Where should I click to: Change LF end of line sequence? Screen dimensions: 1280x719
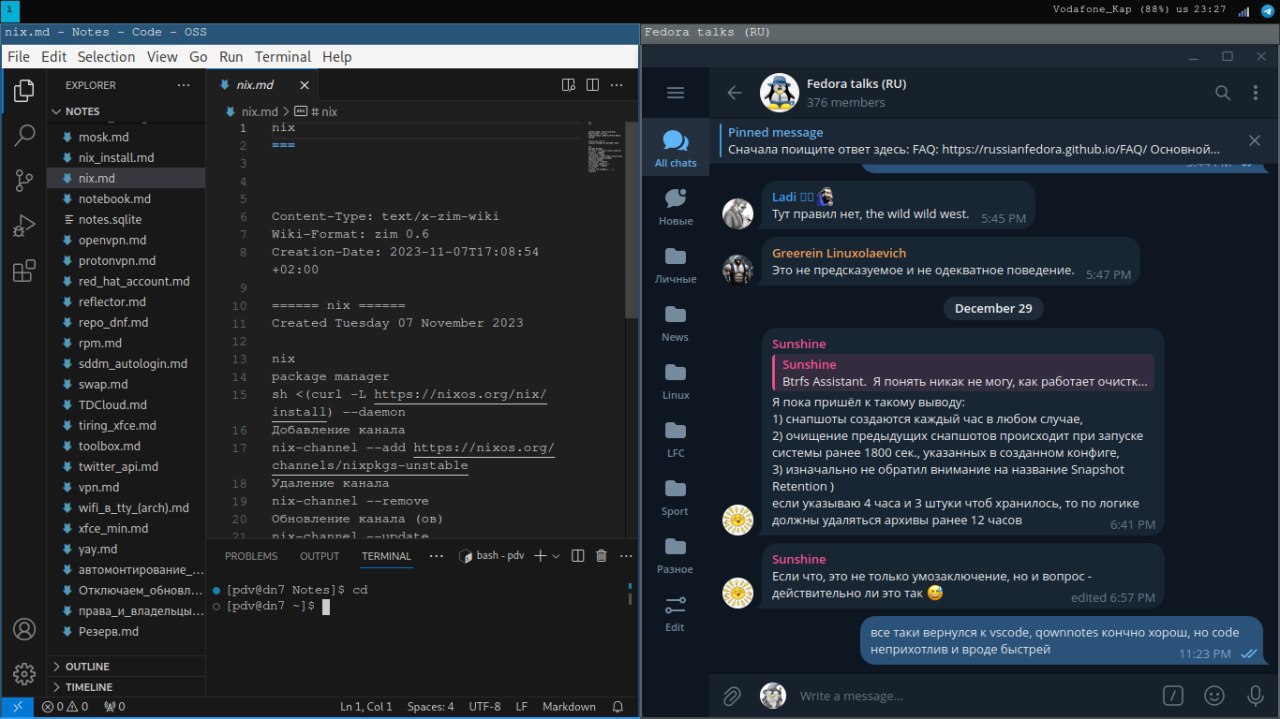521,706
